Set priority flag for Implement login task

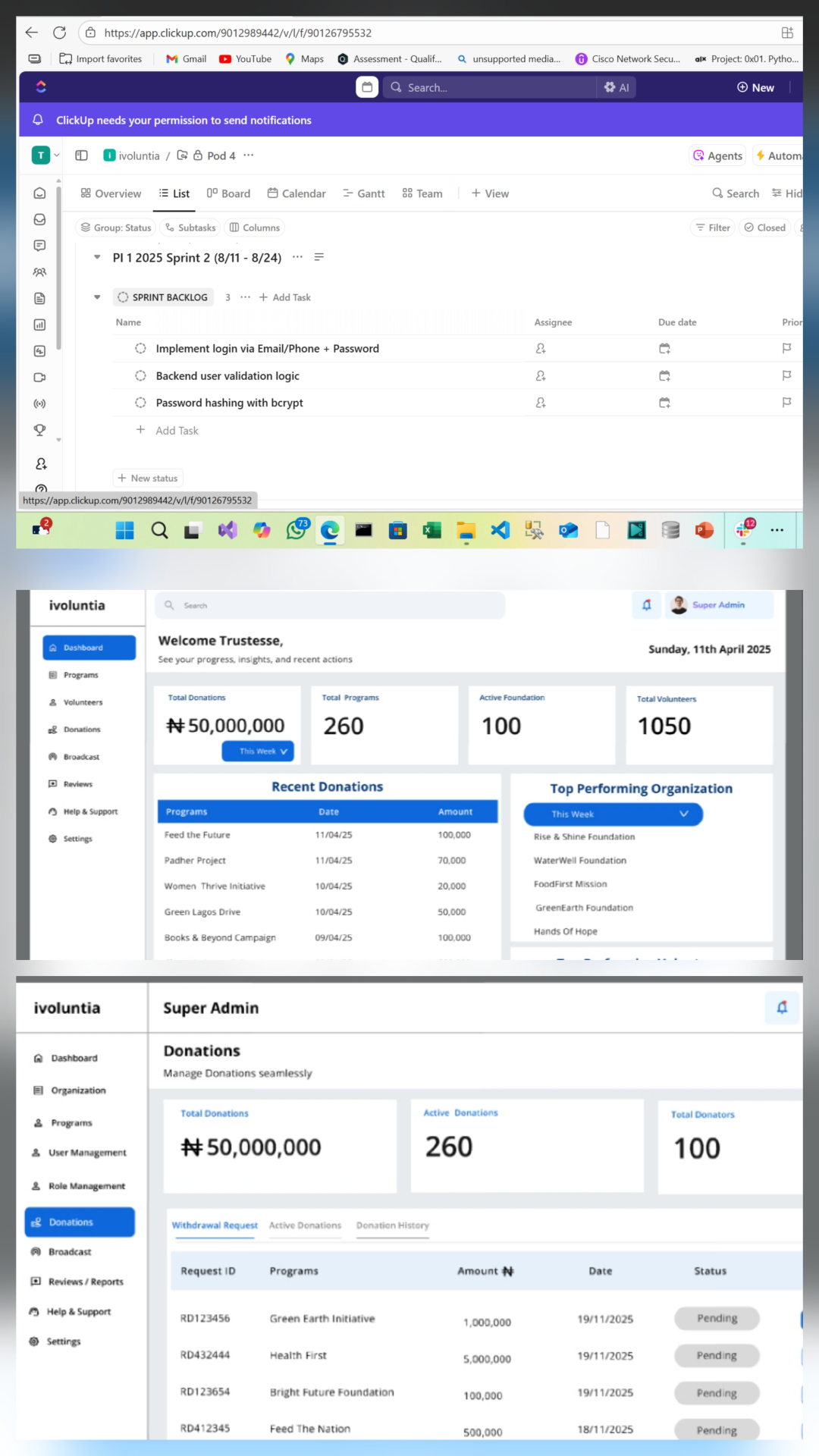(x=786, y=348)
